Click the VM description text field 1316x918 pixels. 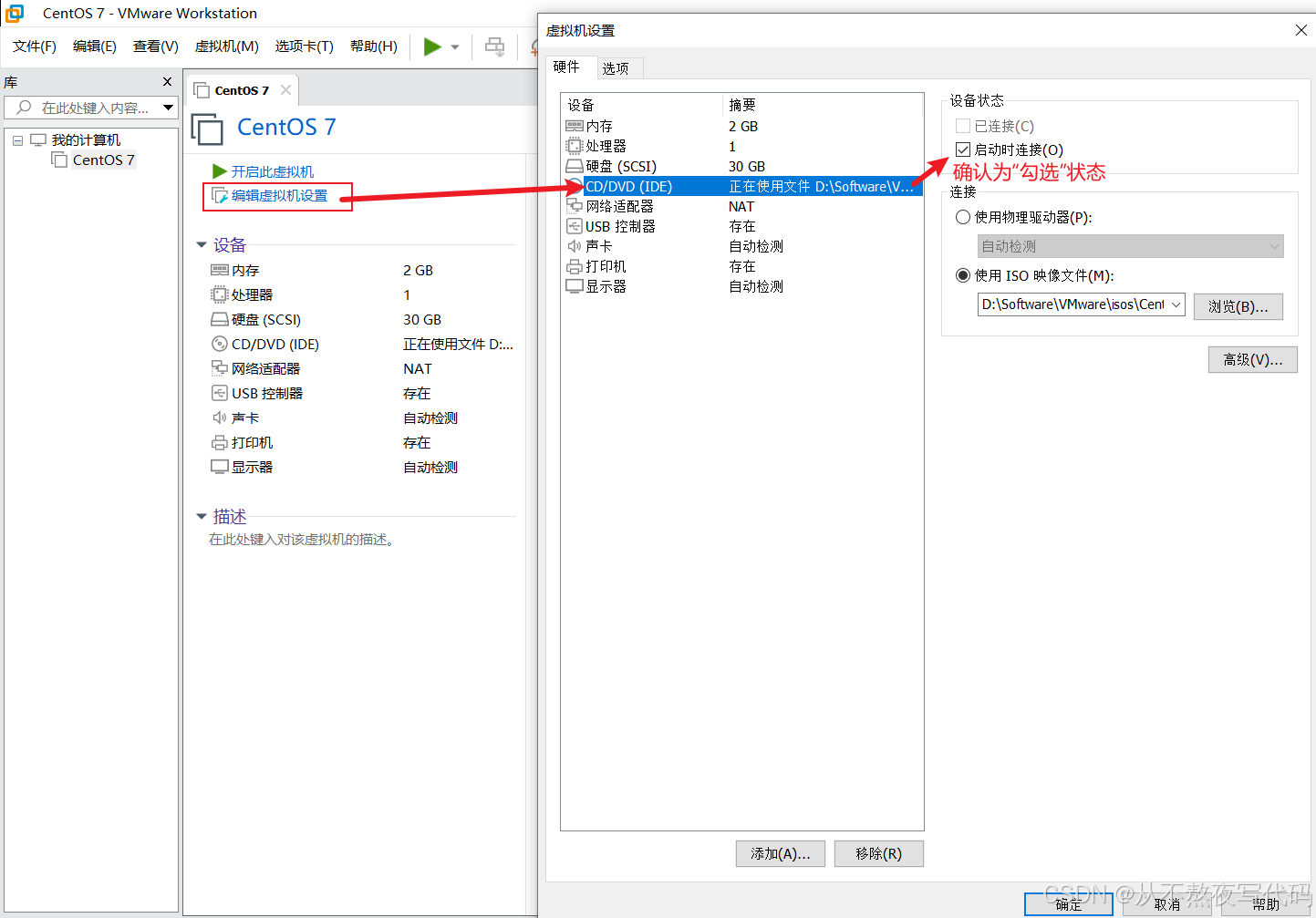[x=302, y=540]
